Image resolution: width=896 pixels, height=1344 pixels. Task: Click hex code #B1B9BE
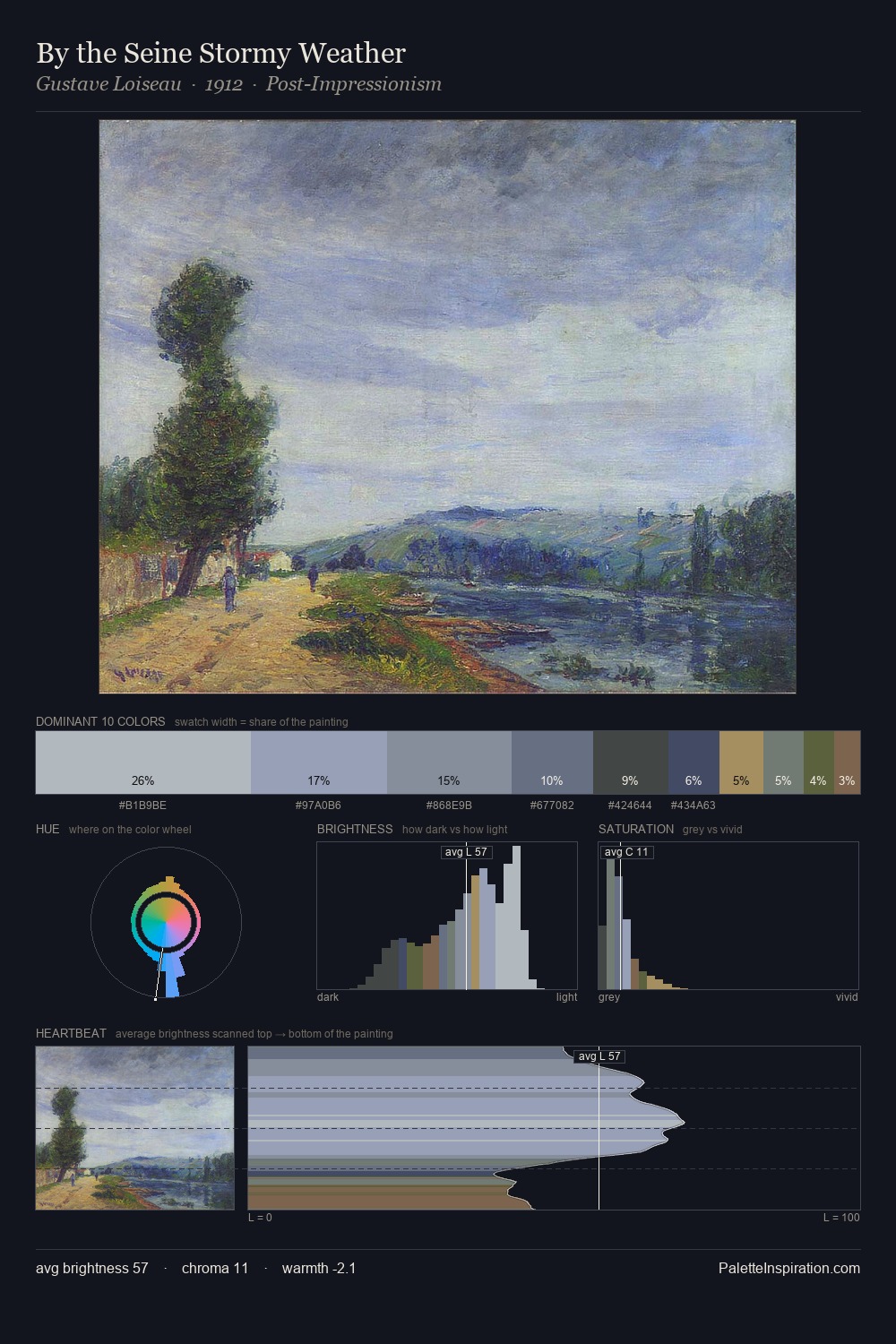143,806
